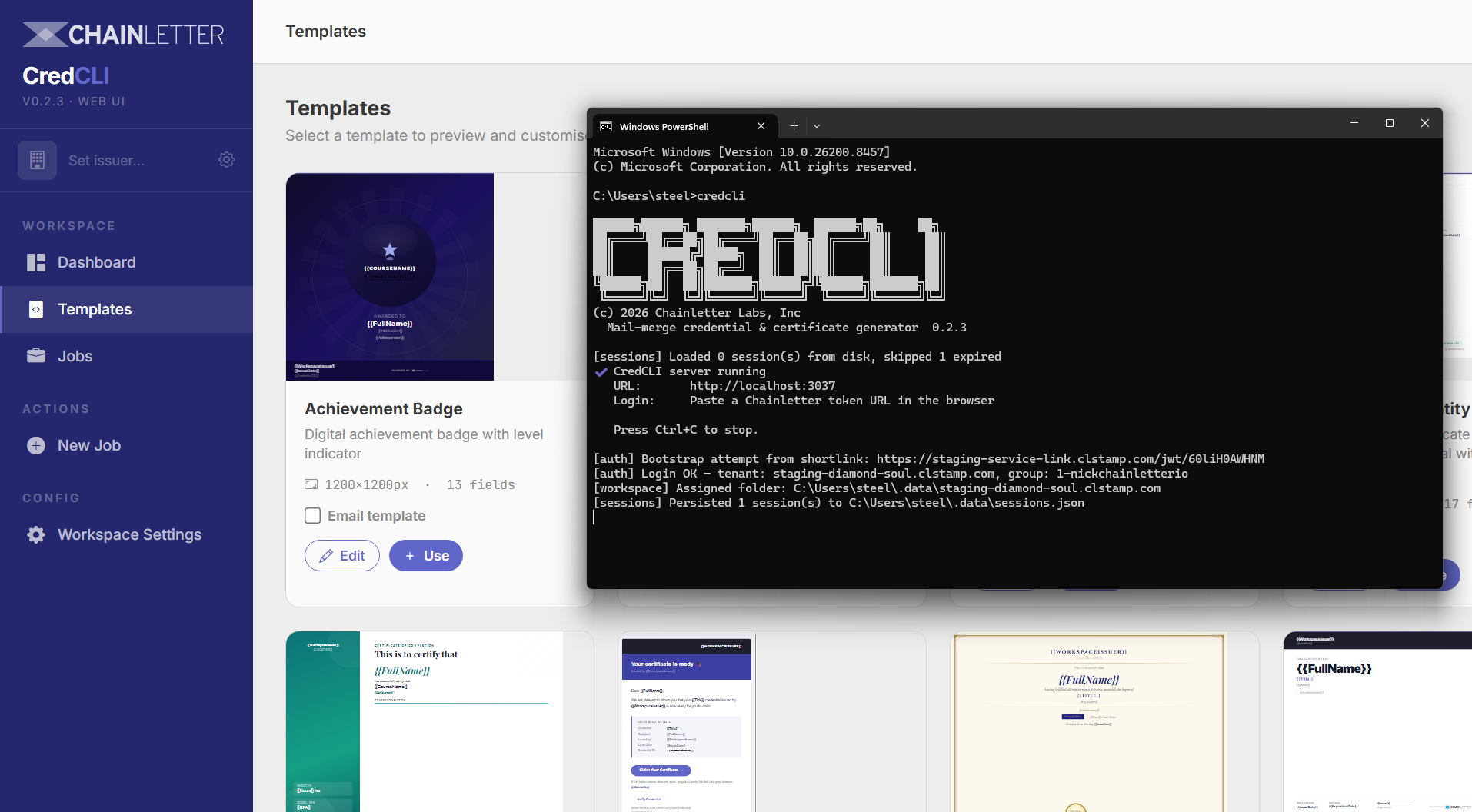This screenshot has width=1472, height=812.
Task: Click the 'Digital achievement badge with level indicator' description
Action: pos(424,444)
